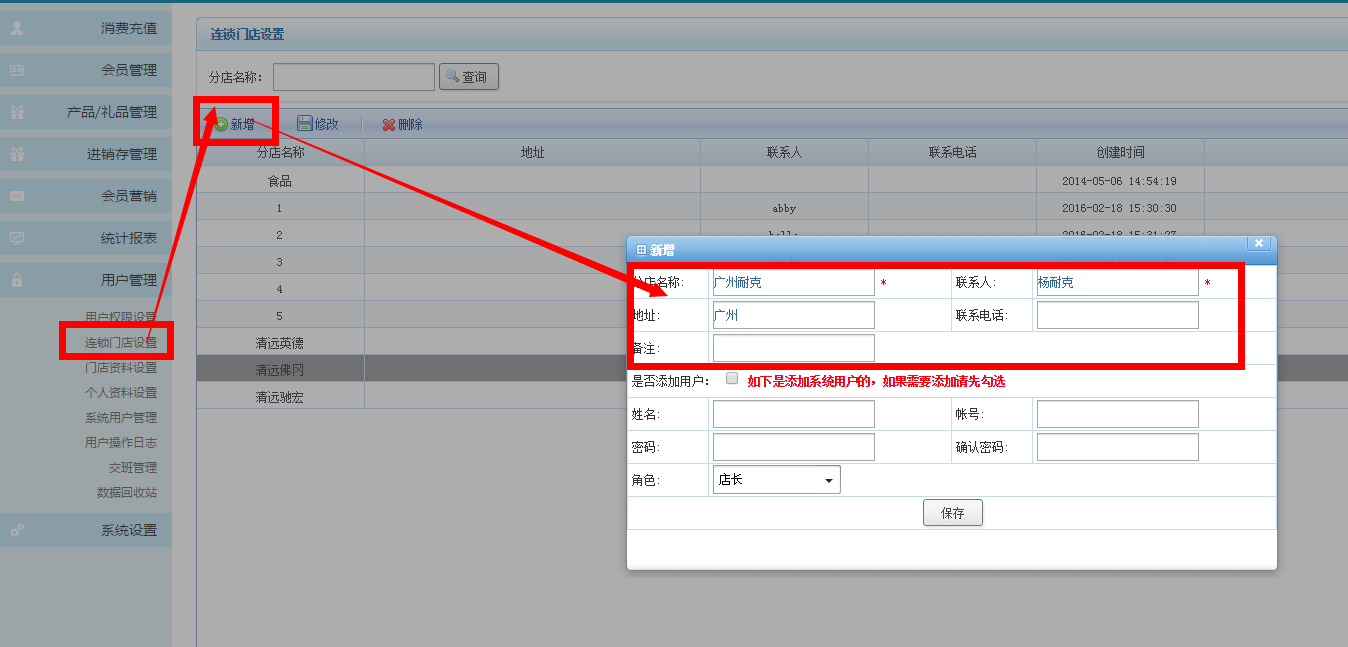Image resolution: width=1348 pixels, height=647 pixels.
Task: Click the 保存 button in dialog
Action: point(952,513)
